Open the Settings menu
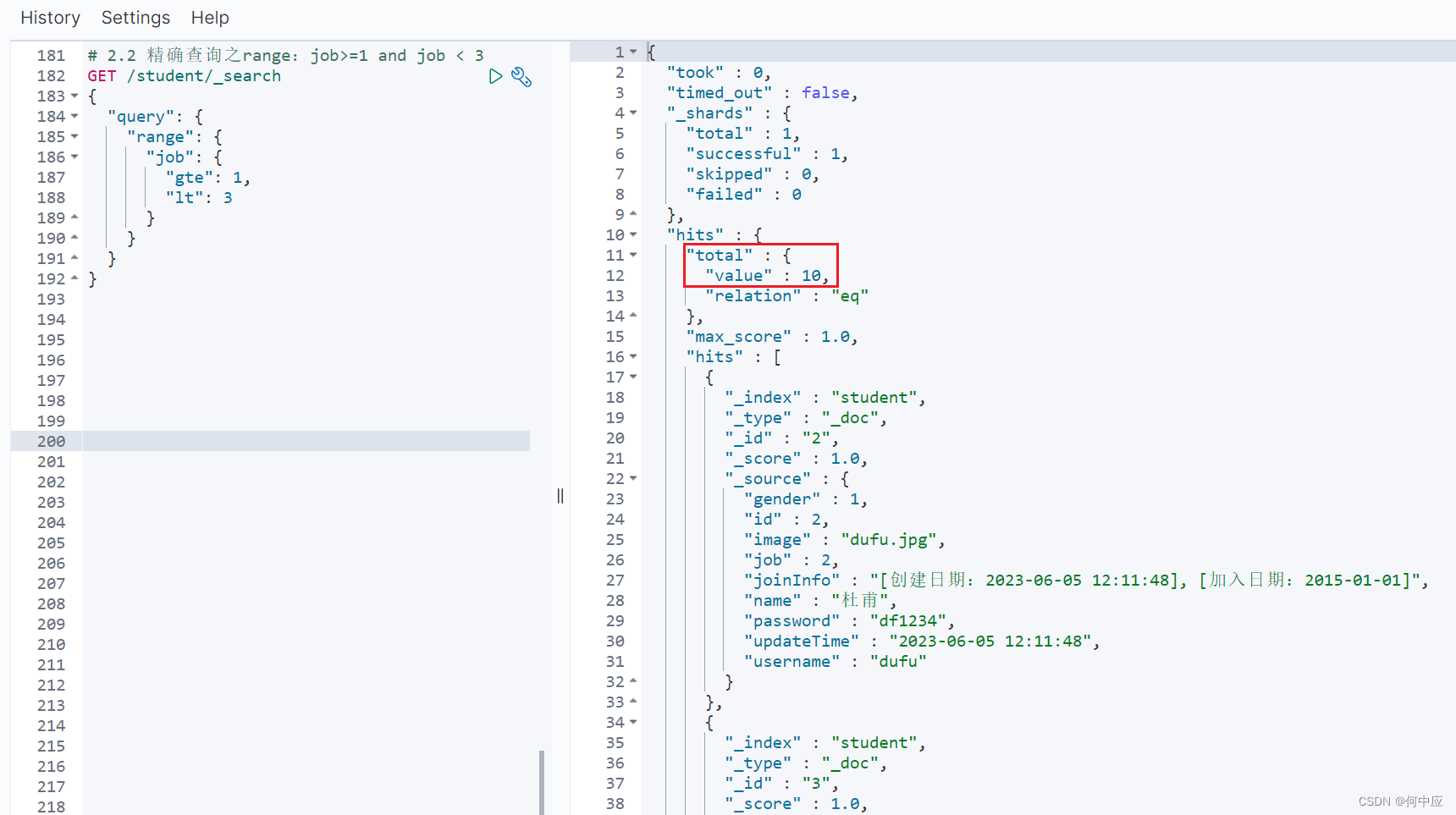 tap(135, 18)
